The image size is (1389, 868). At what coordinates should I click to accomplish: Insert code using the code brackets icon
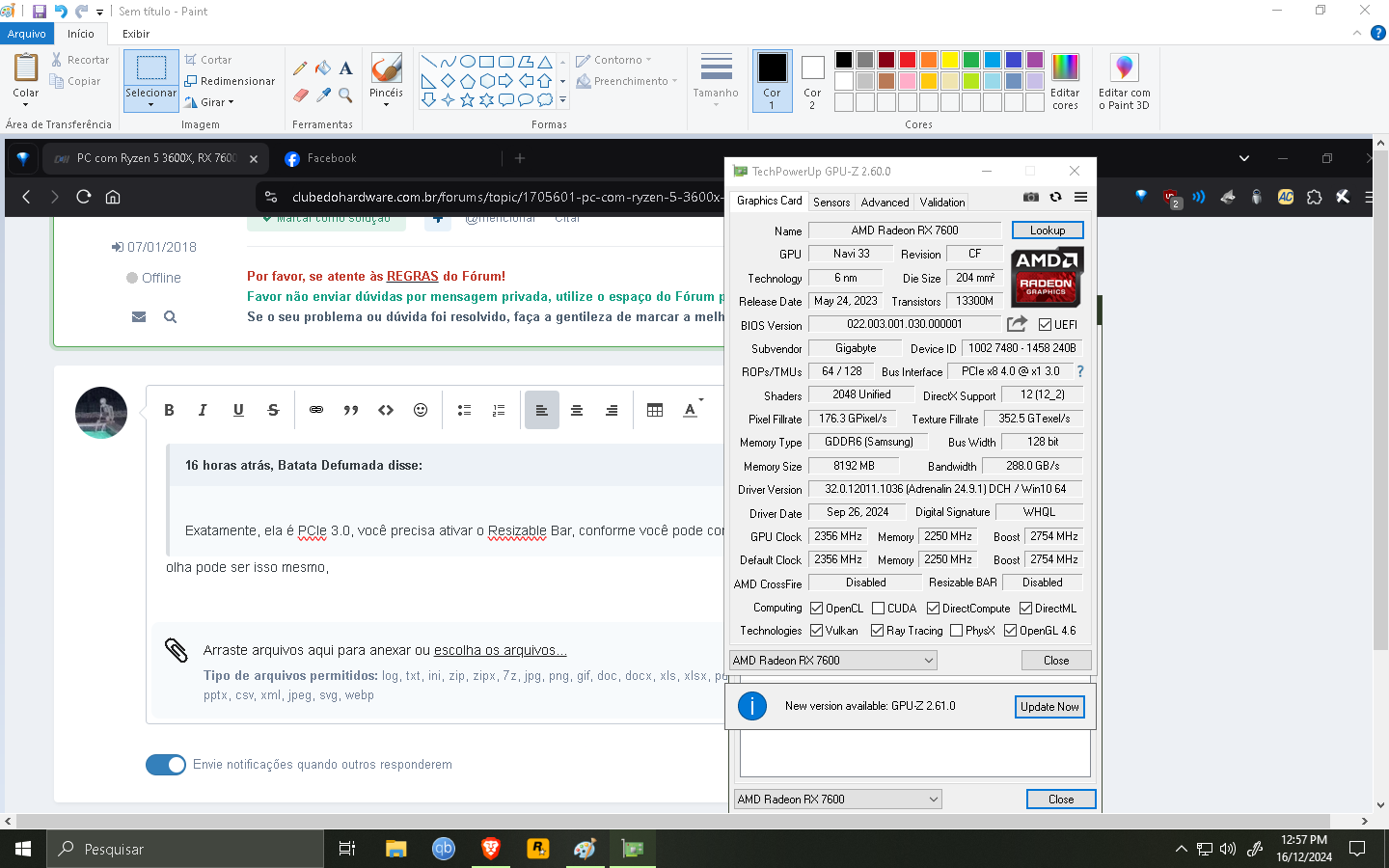[386, 410]
